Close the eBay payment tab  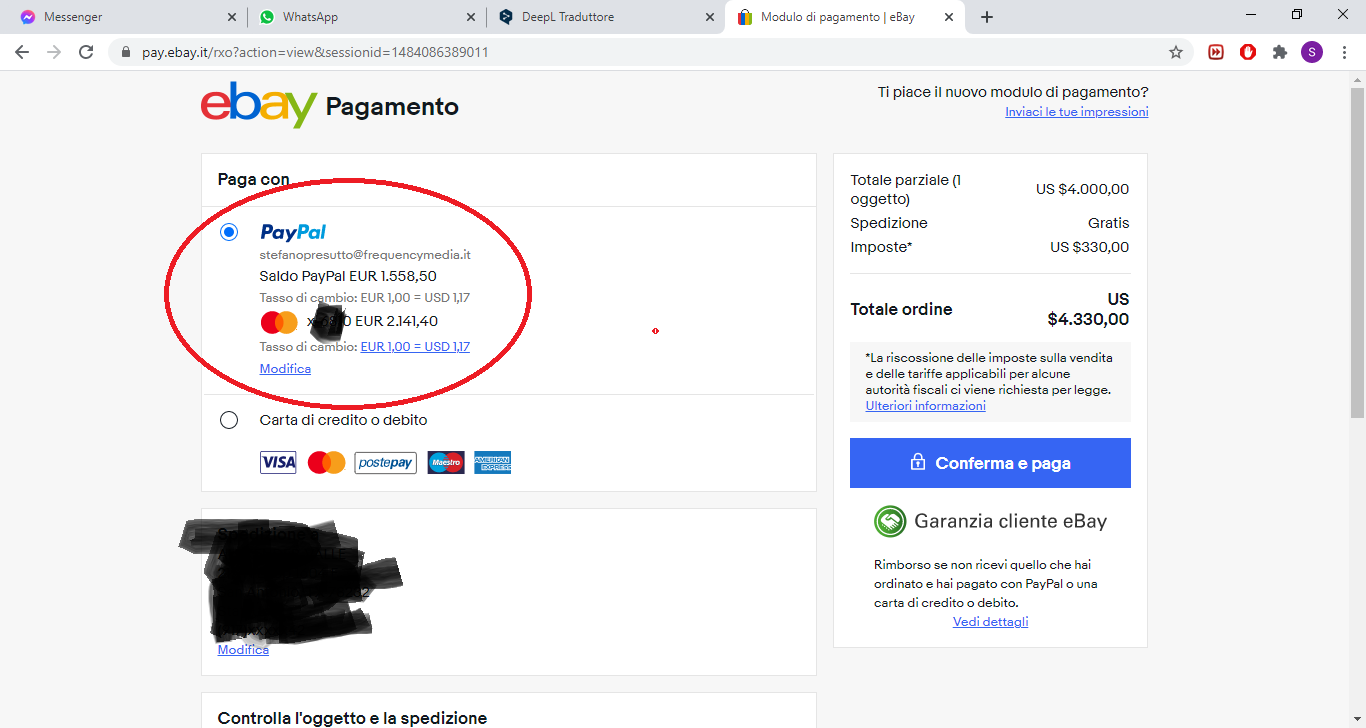949,17
